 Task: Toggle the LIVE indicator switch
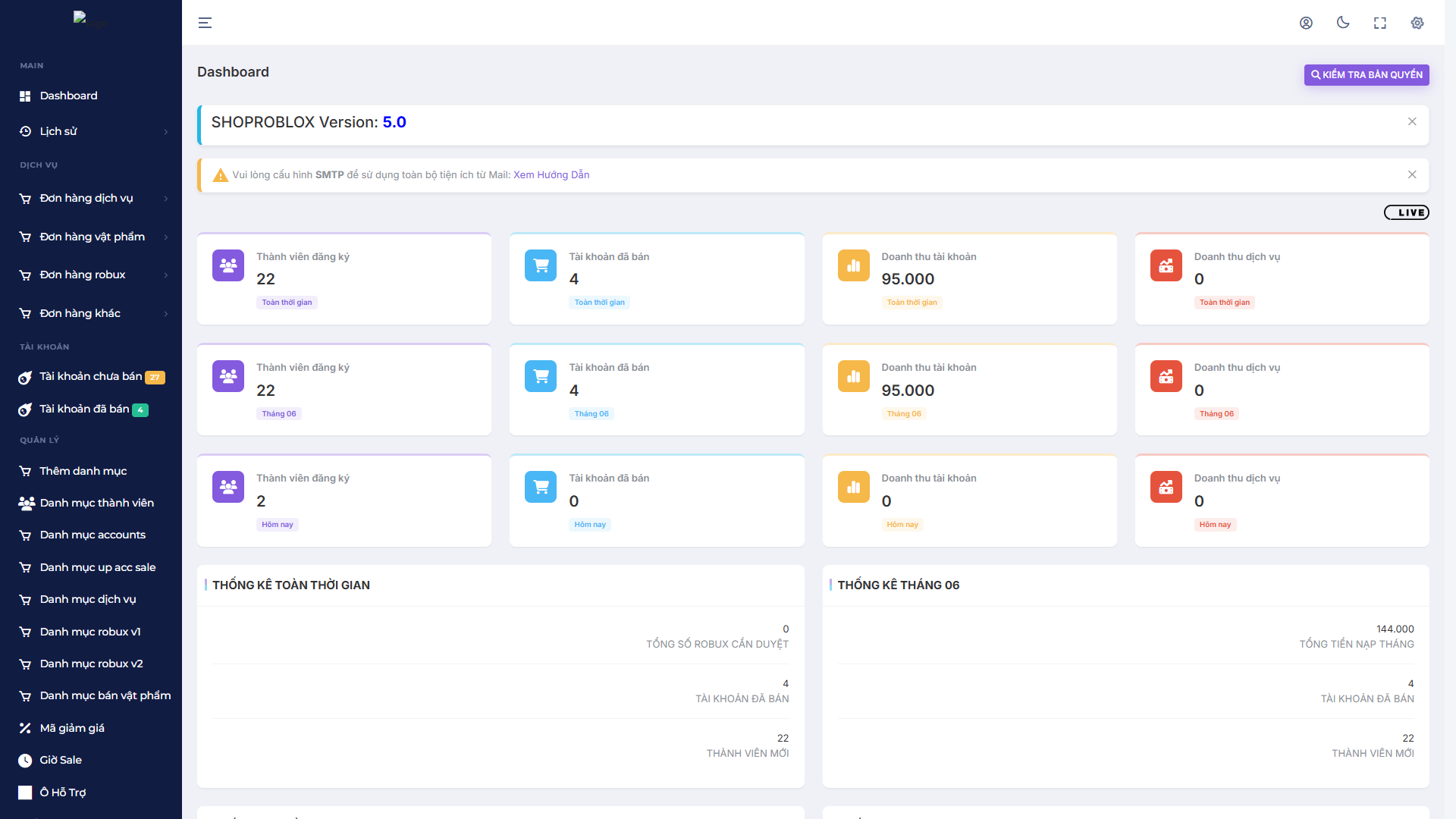[1406, 212]
